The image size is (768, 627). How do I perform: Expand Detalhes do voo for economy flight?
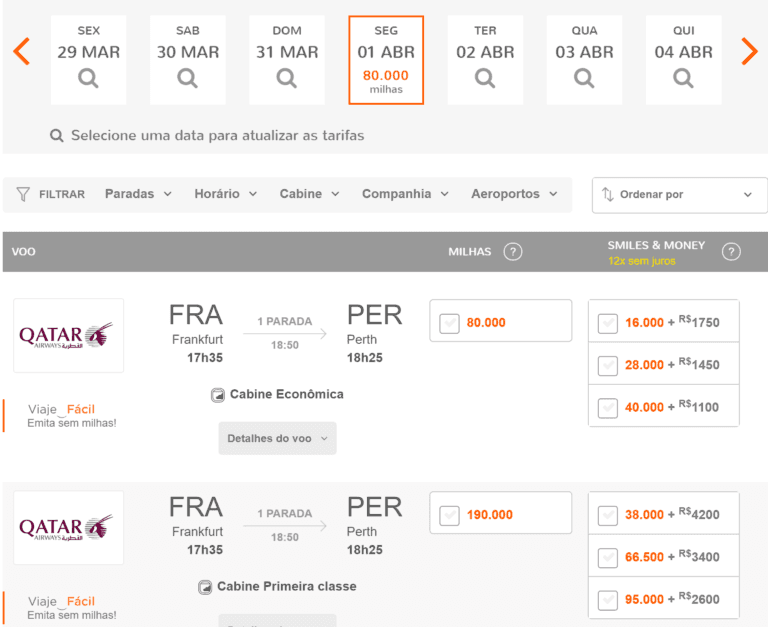[x=277, y=438]
